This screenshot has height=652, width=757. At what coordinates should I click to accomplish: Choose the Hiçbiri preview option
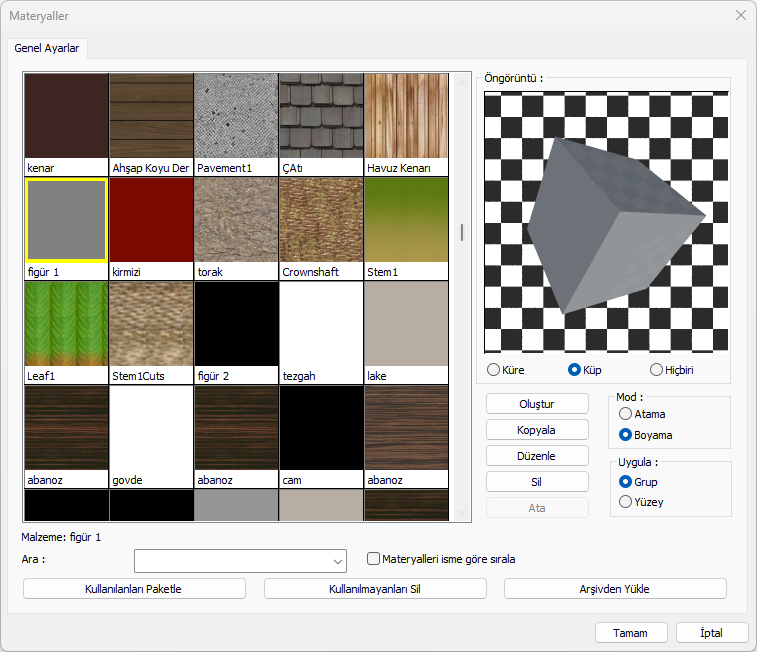click(657, 370)
